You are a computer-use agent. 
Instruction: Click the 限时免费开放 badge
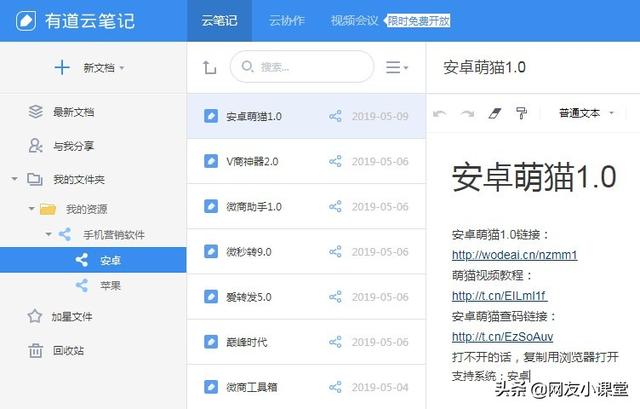point(417,21)
